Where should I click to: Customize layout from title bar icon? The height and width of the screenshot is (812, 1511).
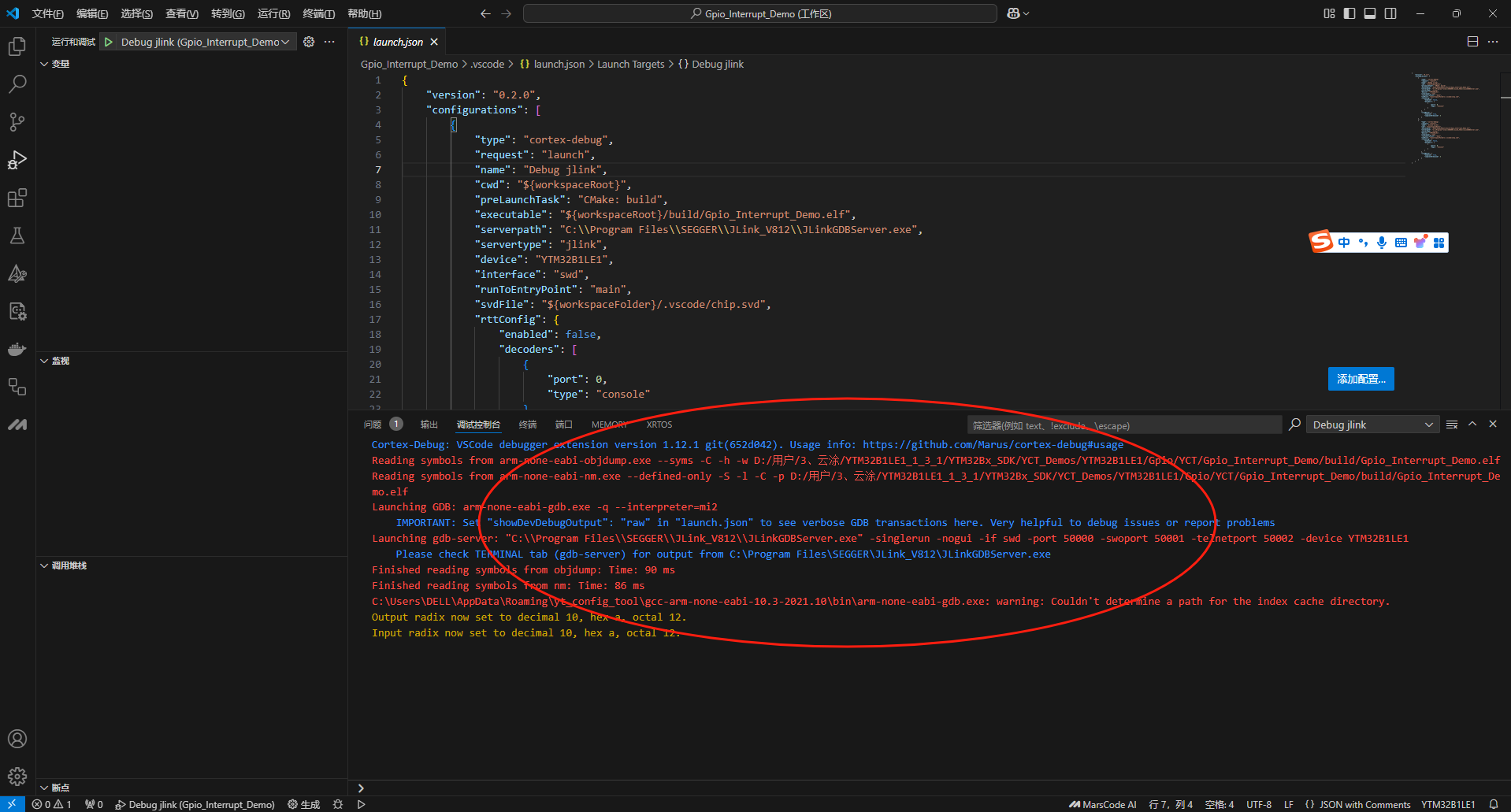point(1329,13)
